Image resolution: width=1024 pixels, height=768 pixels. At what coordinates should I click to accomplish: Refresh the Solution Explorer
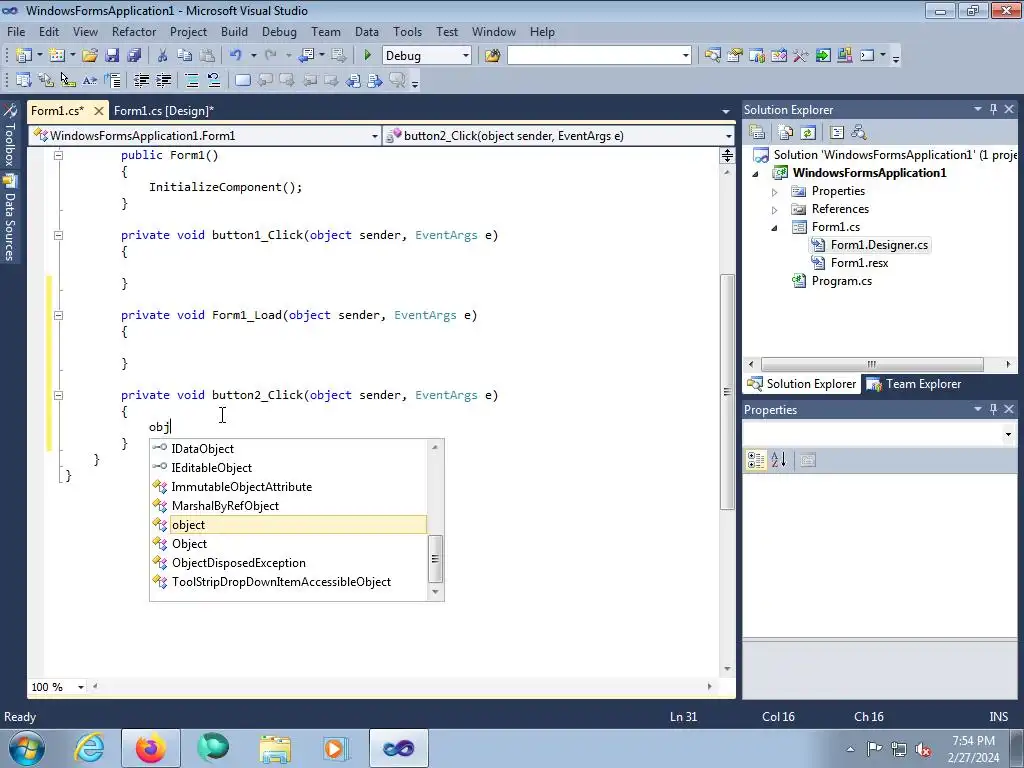tap(808, 133)
